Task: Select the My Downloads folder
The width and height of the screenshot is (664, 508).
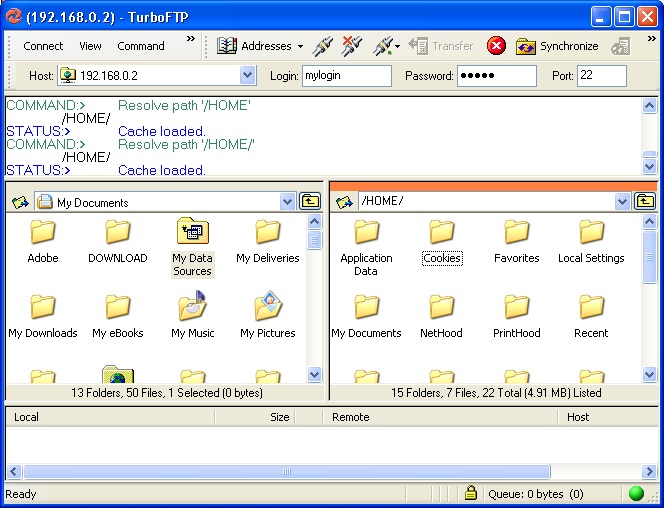Action: click(43, 317)
